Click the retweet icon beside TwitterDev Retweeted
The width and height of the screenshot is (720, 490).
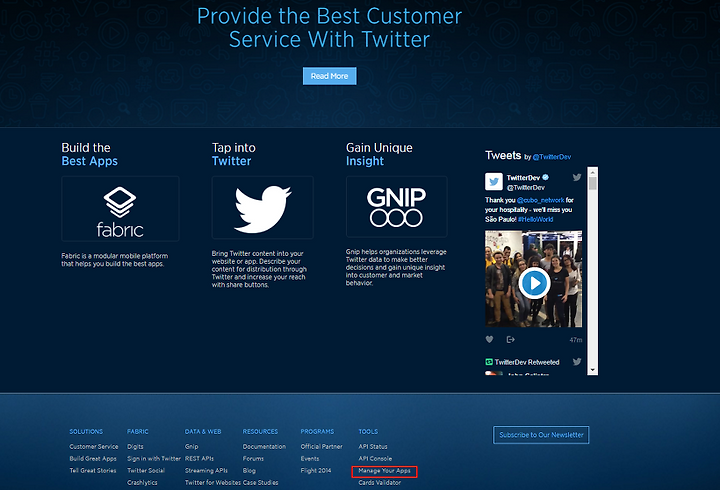pyautogui.click(x=489, y=362)
